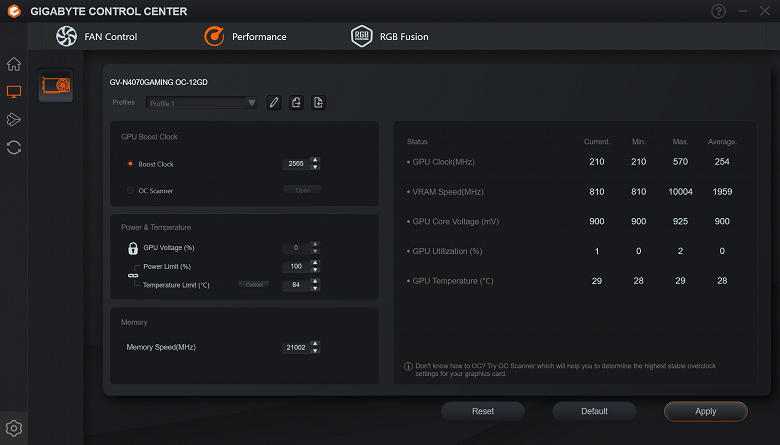Click the monitor icon in sidebar
The height and width of the screenshot is (445, 780).
point(14,92)
